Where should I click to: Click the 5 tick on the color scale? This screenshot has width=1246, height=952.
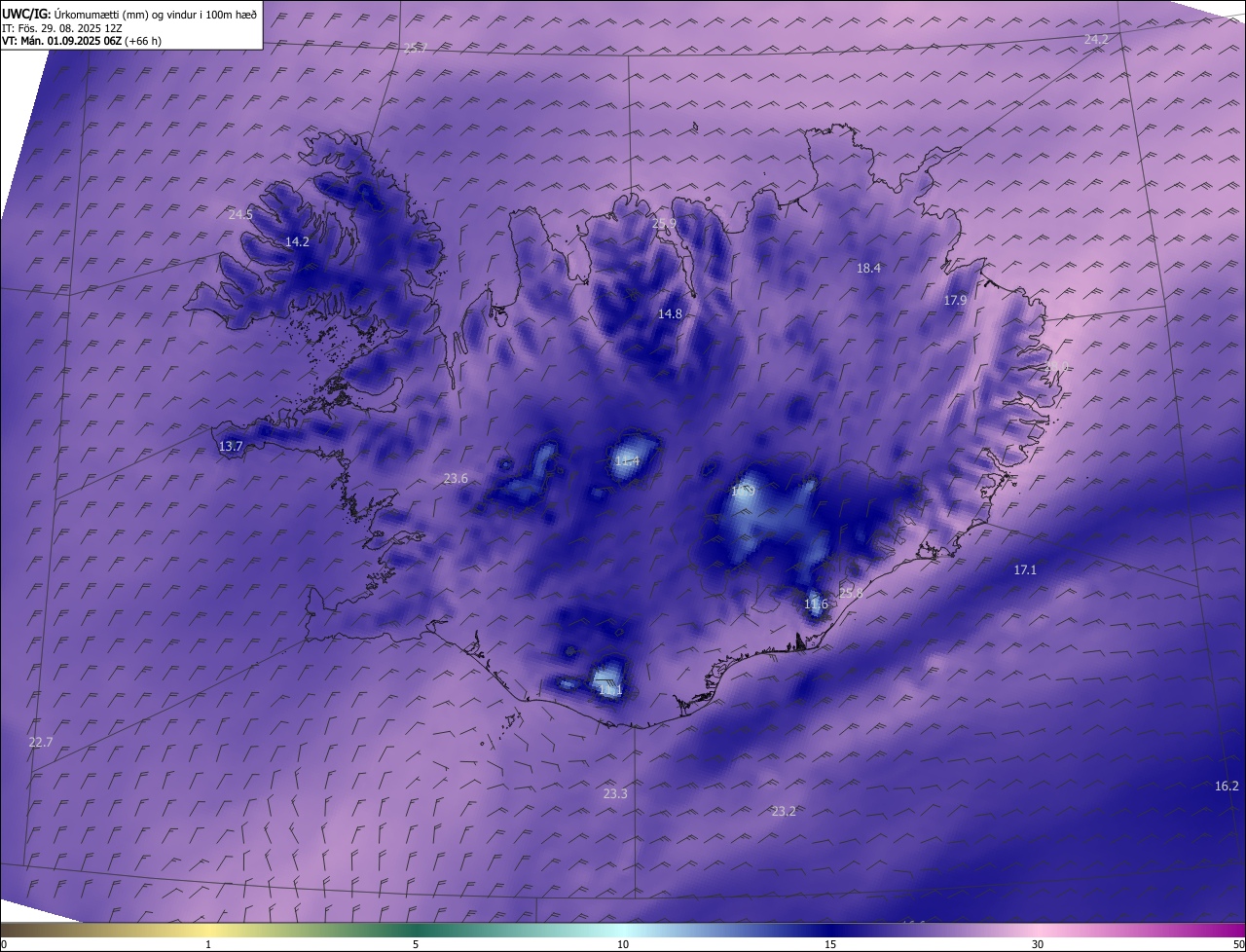(416, 944)
